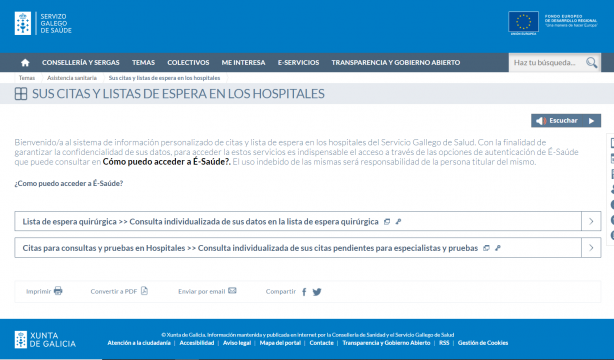This screenshot has width=614, height=360.
Task: Click the key icon on Lista de espera quirúrgica row
Action: coord(398,222)
